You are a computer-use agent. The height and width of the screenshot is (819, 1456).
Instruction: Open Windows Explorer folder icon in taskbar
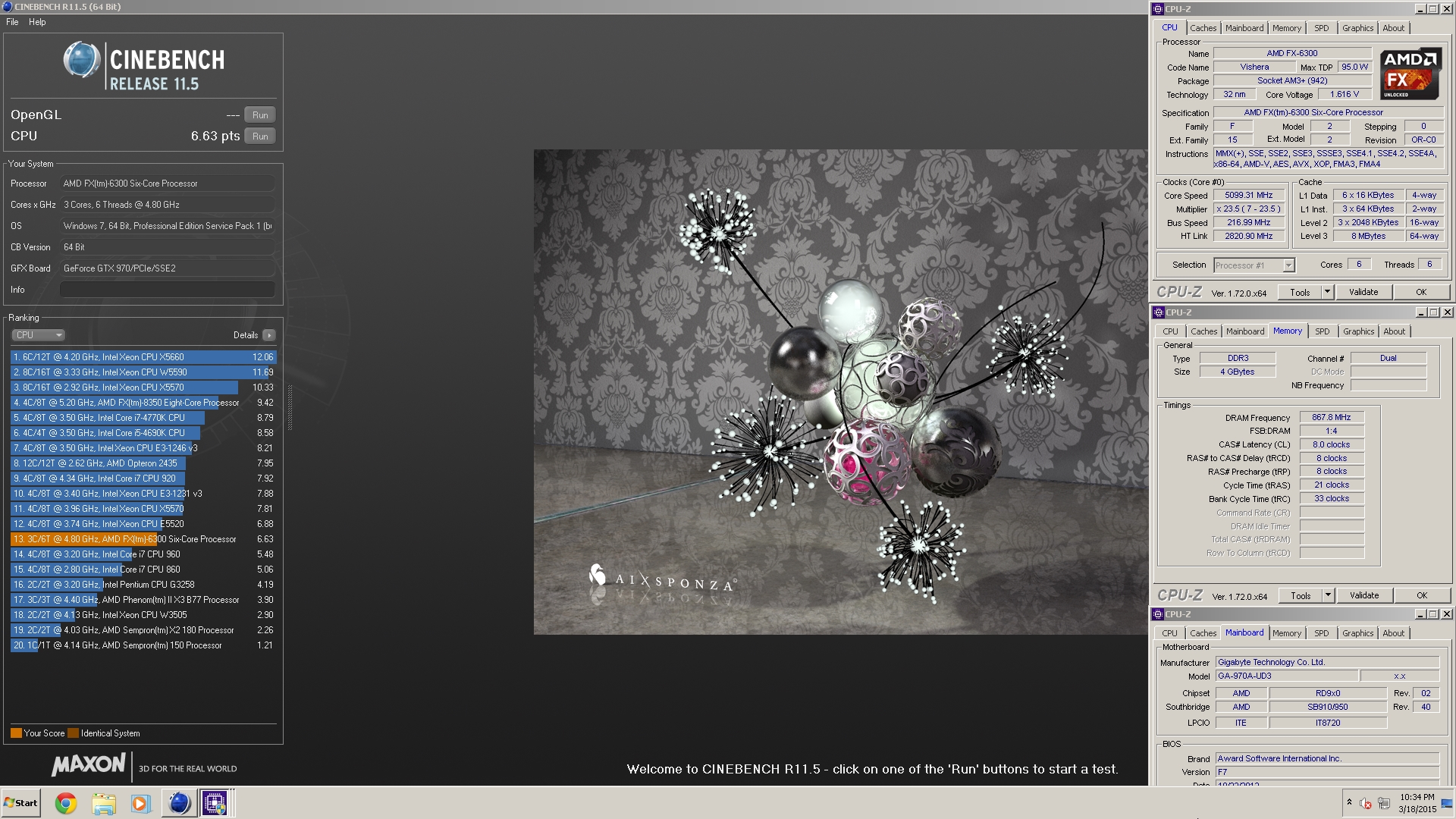(x=104, y=803)
